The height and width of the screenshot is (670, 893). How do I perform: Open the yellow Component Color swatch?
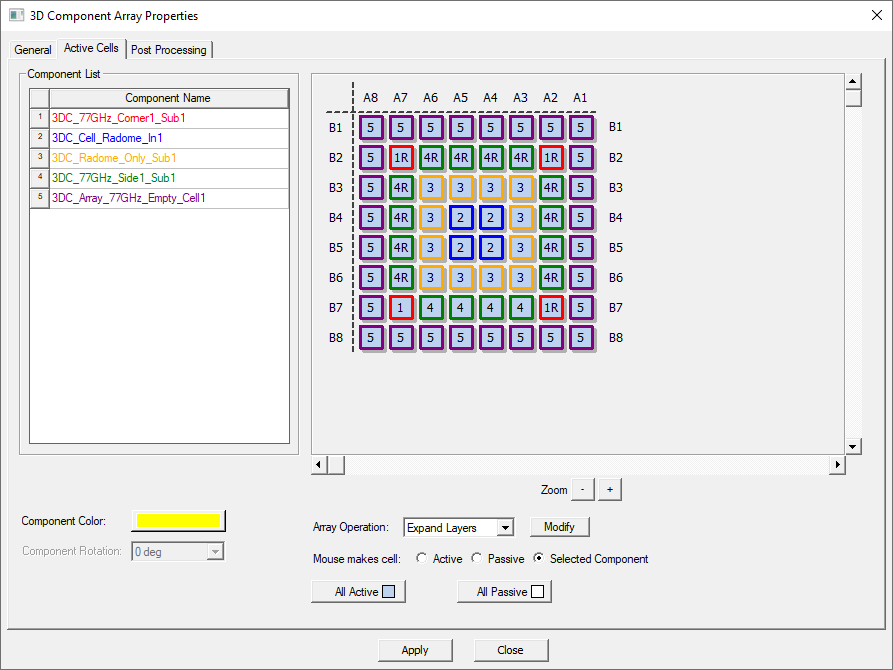pos(179,521)
